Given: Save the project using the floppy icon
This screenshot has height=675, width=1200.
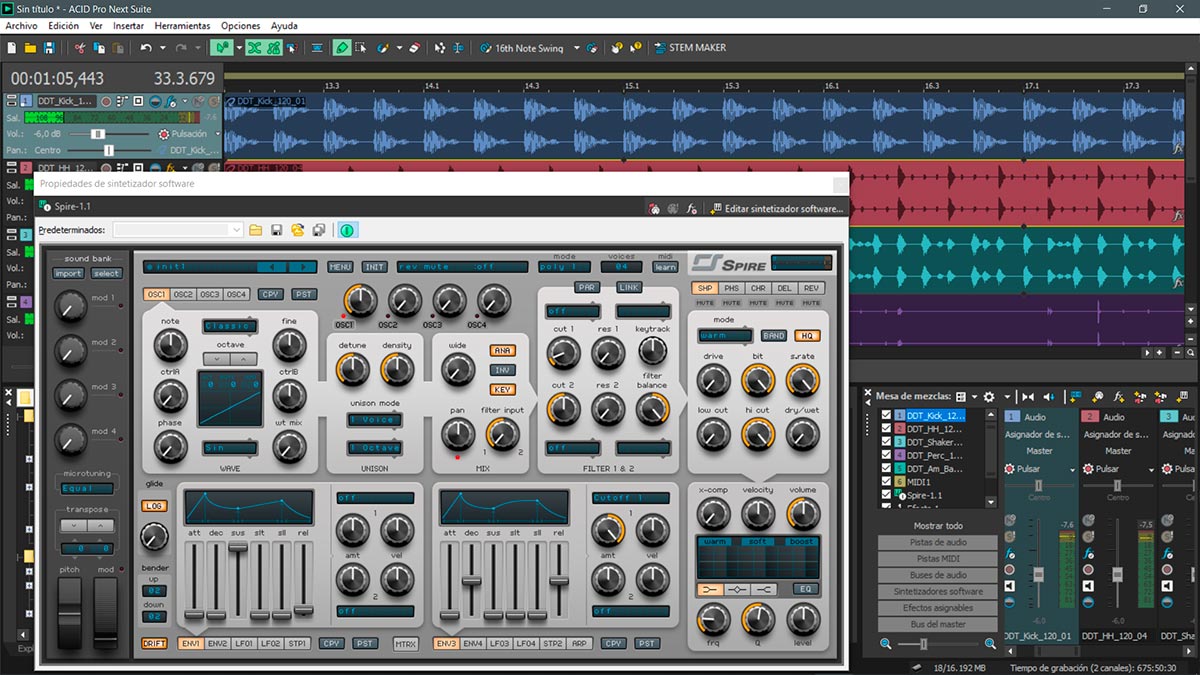Looking at the screenshot, I should coord(48,47).
